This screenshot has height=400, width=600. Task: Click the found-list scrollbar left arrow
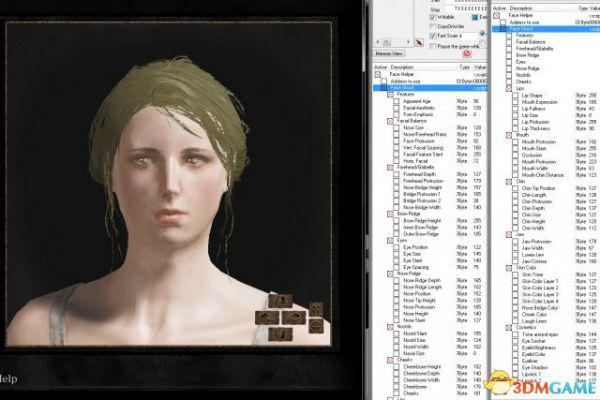378,42
